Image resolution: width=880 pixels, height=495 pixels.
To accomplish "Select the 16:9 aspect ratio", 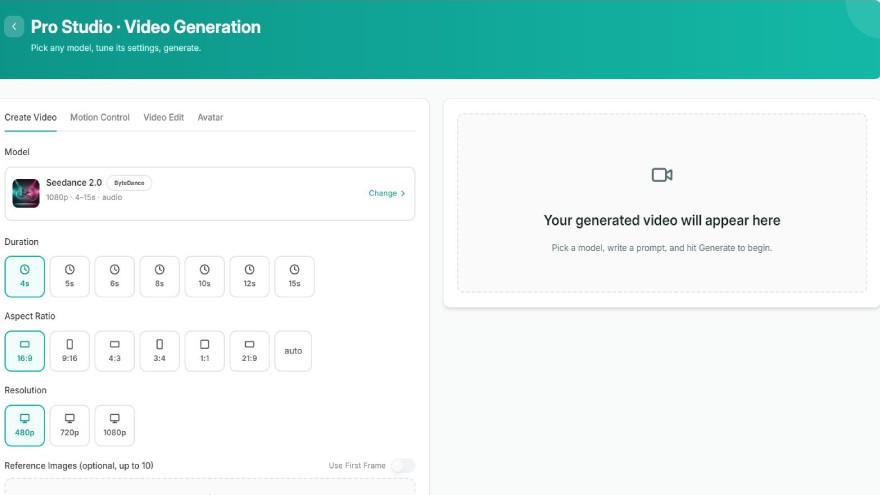I will [25, 351].
